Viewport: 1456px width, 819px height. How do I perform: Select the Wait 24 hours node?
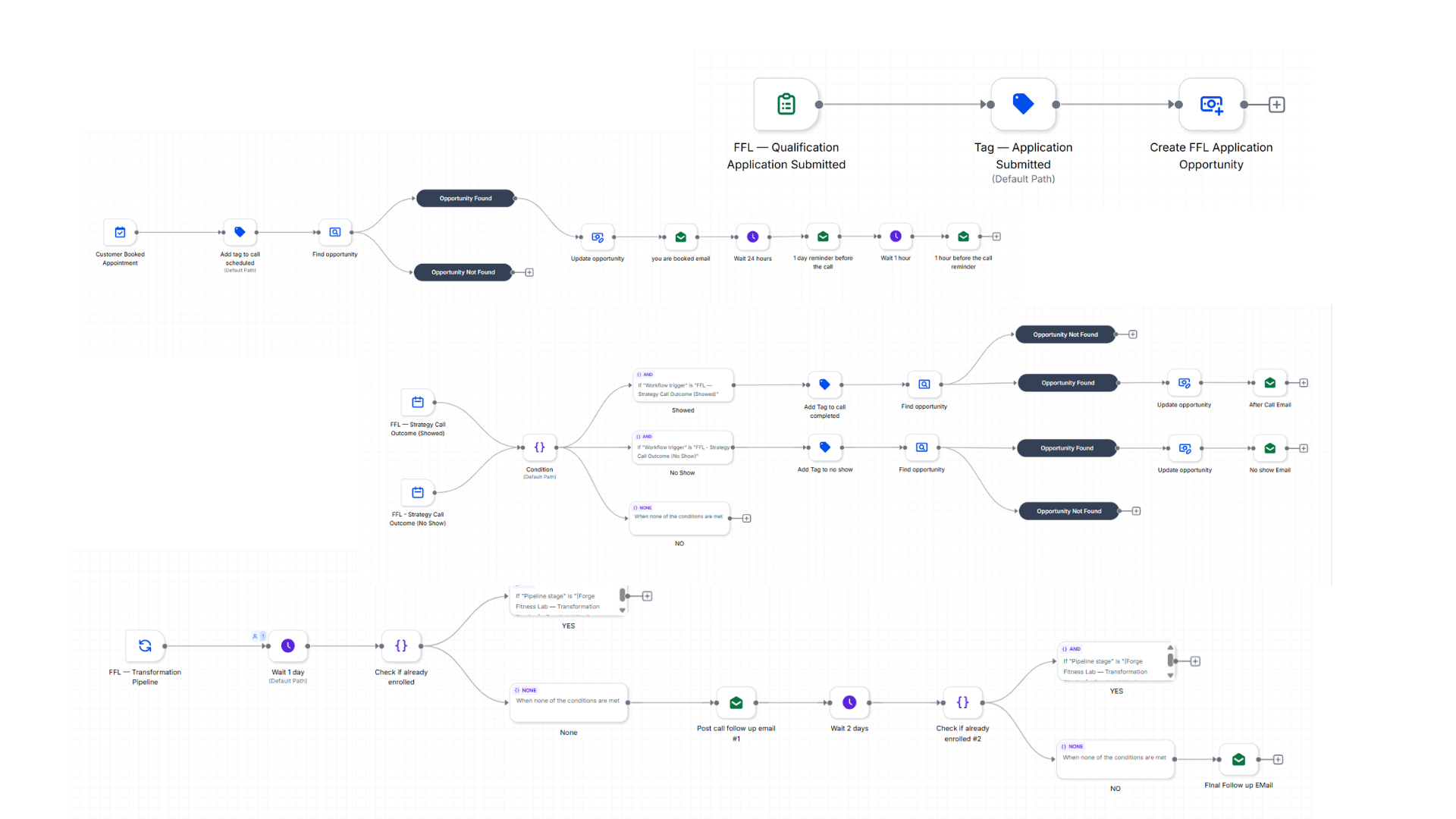click(753, 237)
